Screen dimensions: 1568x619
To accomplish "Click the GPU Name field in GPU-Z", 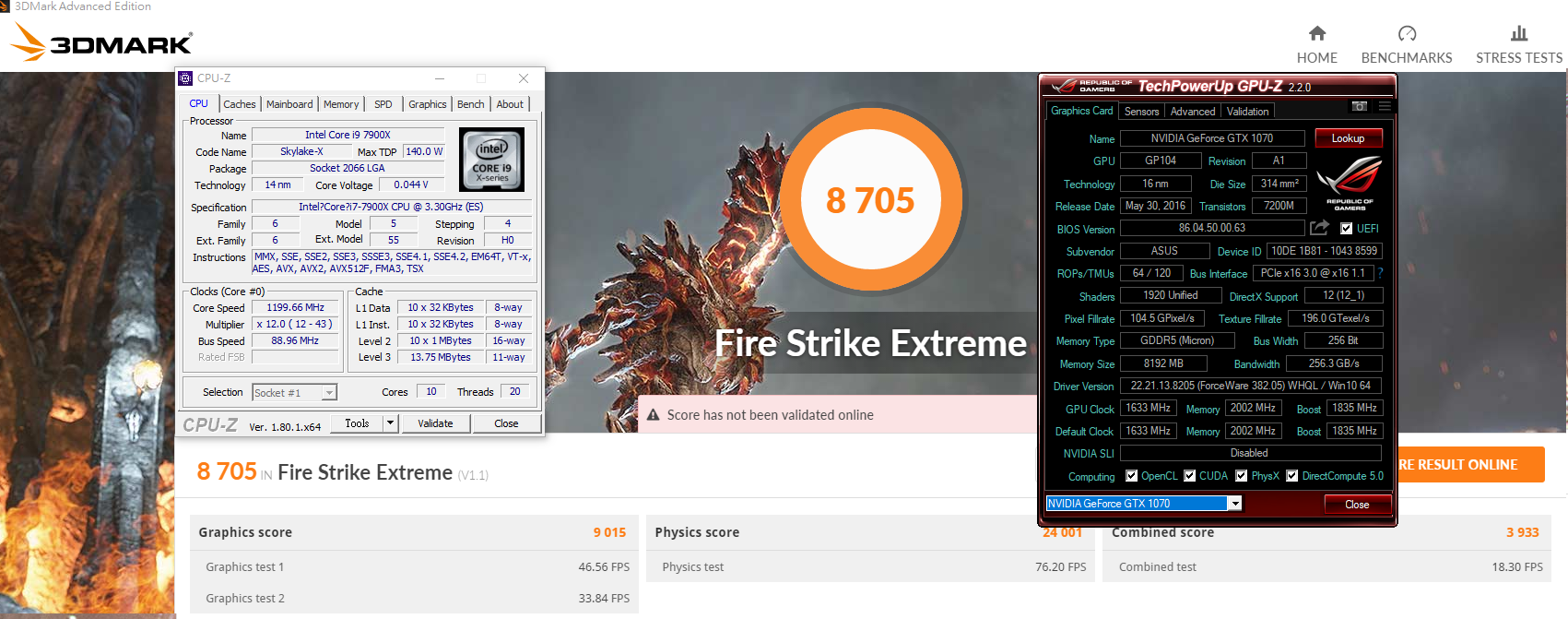I will pyautogui.click(x=1211, y=138).
